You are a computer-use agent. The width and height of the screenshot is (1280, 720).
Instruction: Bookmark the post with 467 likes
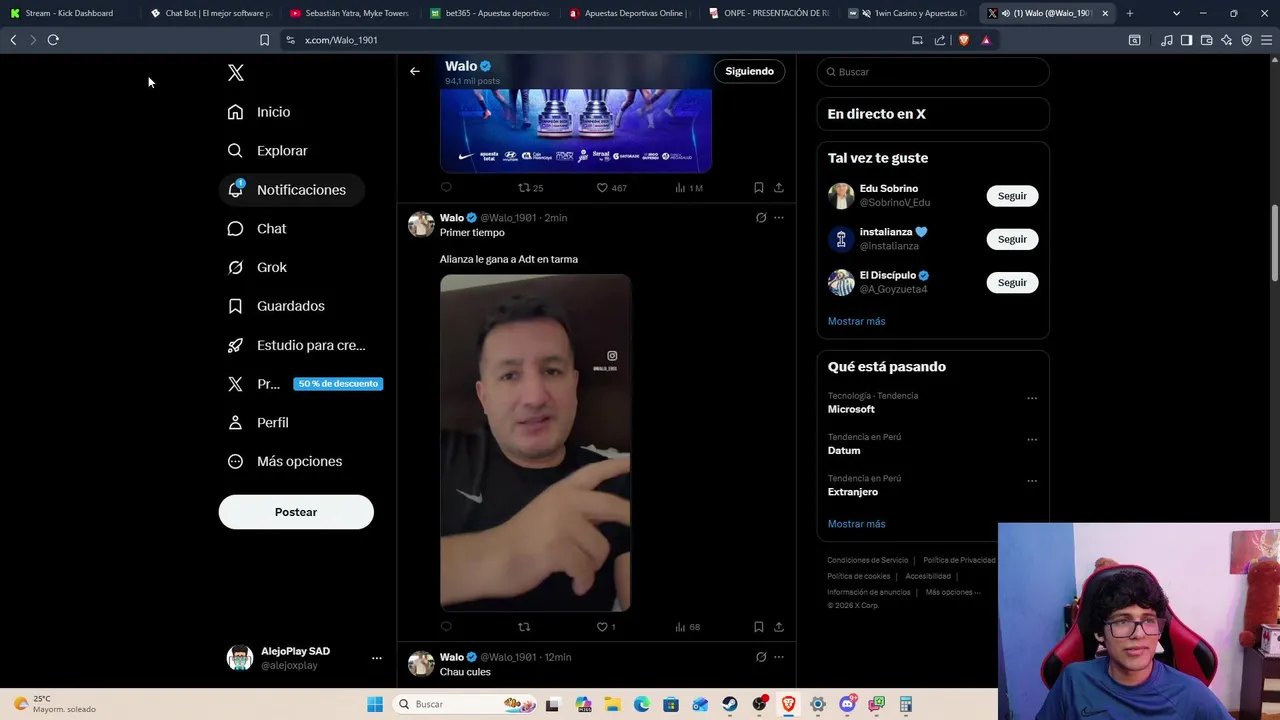[x=759, y=188]
